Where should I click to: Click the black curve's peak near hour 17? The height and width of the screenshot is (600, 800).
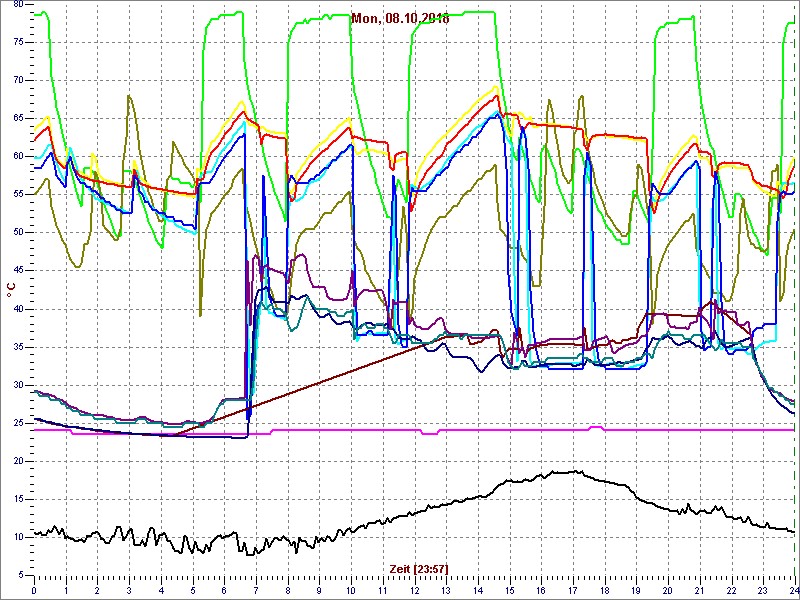(570, 472)
